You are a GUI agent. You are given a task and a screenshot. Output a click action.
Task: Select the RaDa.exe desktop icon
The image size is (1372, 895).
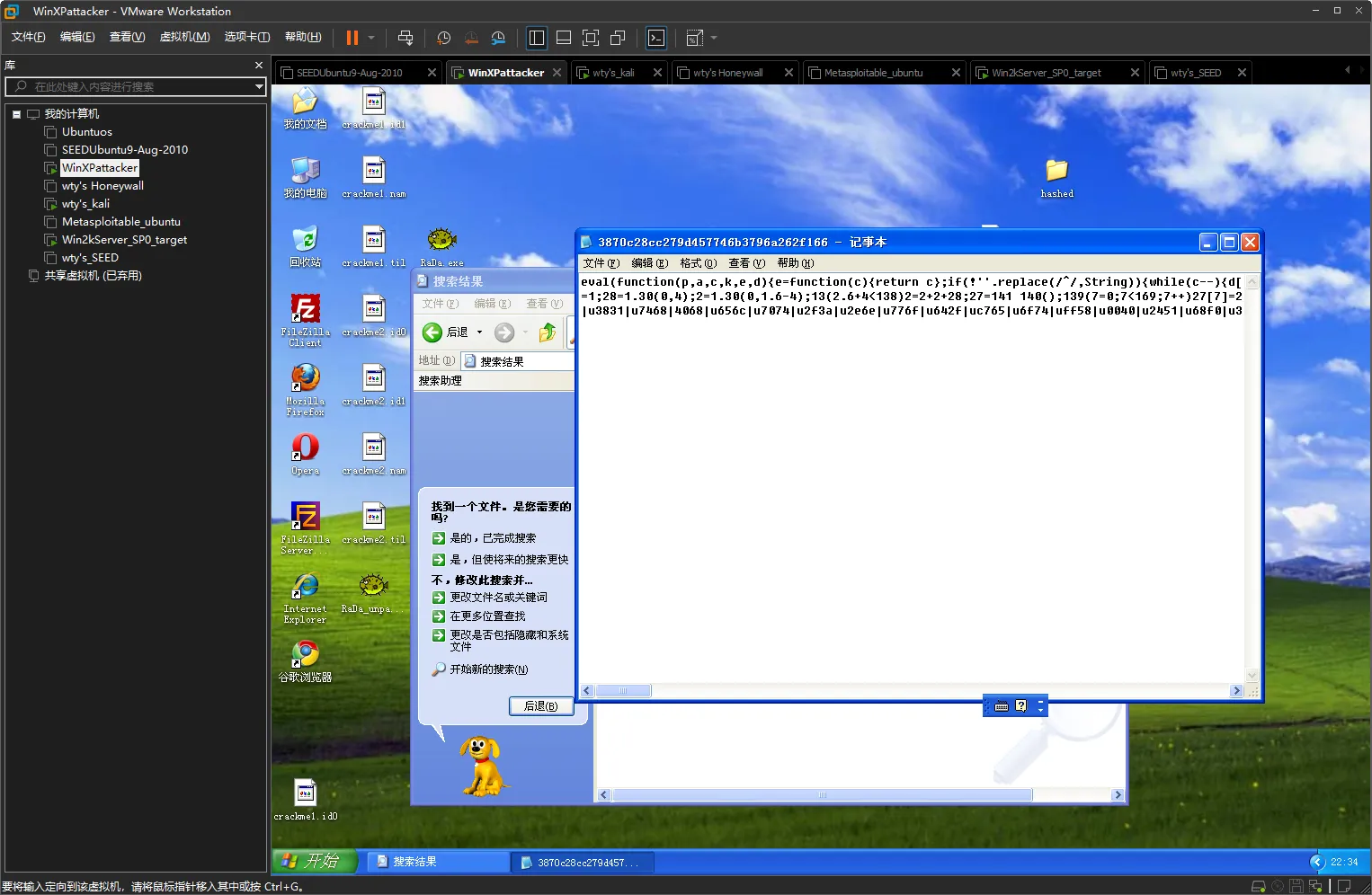click(441, 247)
